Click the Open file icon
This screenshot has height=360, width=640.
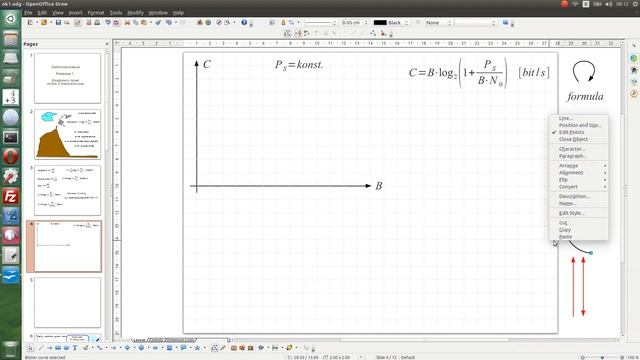tap(44, 22)
